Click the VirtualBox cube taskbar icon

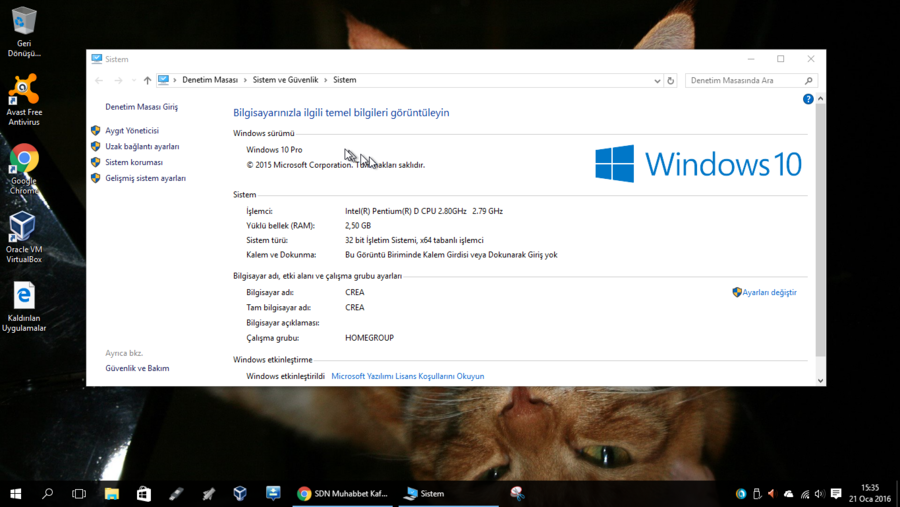click(x=240, y=494)
